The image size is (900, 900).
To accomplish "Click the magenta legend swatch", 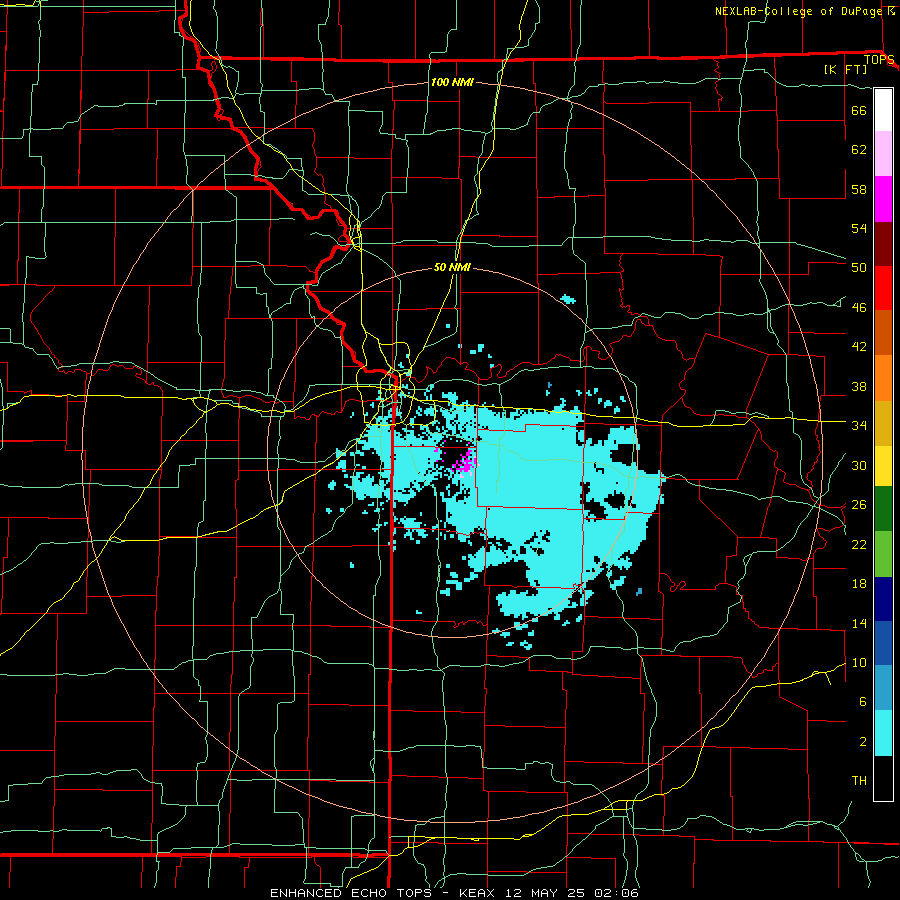I will pyautogui.click(x=883, y=199).
